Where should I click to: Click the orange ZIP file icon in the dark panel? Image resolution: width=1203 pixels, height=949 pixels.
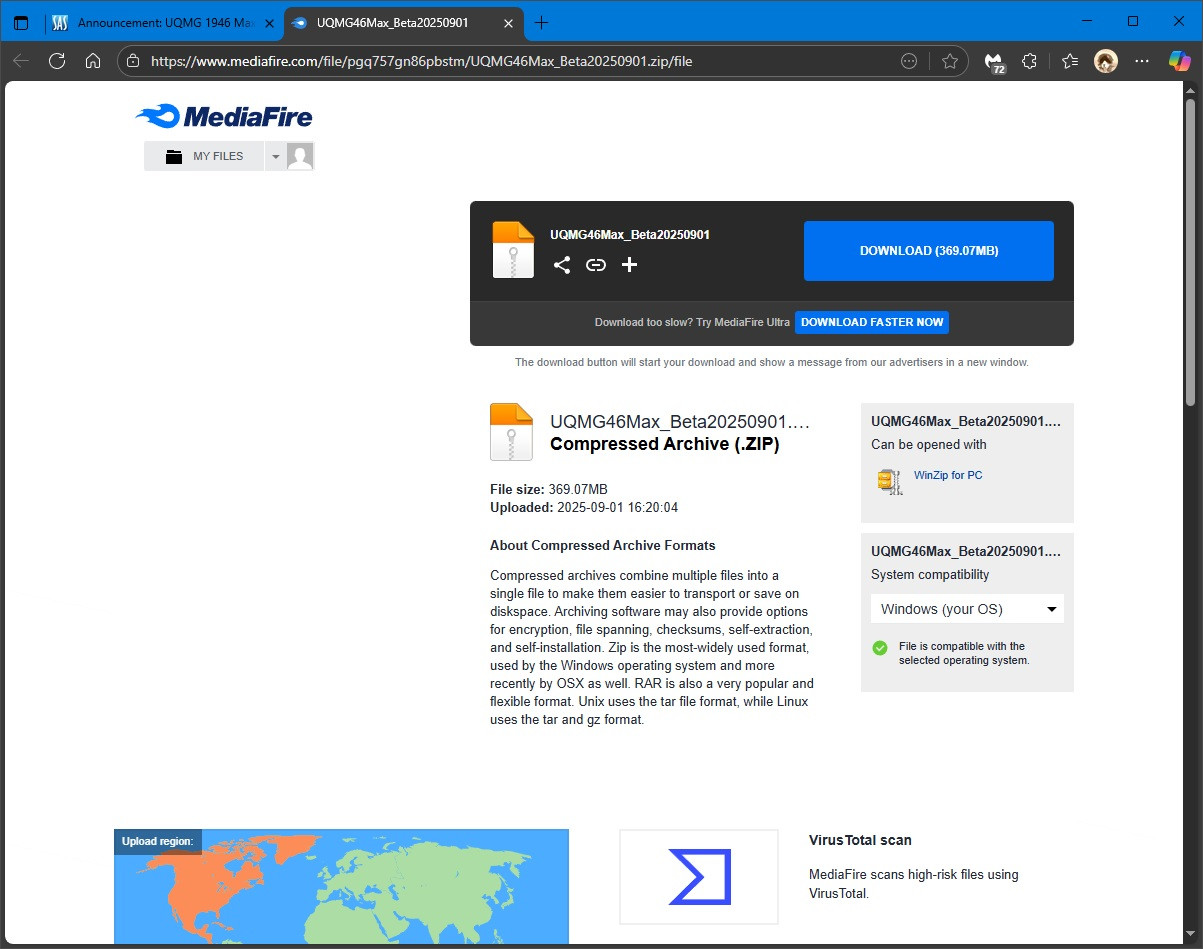[514, 250]
